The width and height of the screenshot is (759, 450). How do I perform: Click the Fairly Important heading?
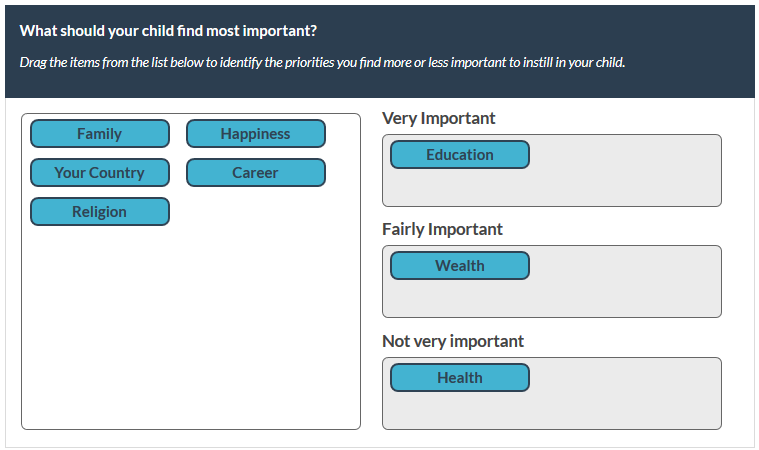pos(443,229)
